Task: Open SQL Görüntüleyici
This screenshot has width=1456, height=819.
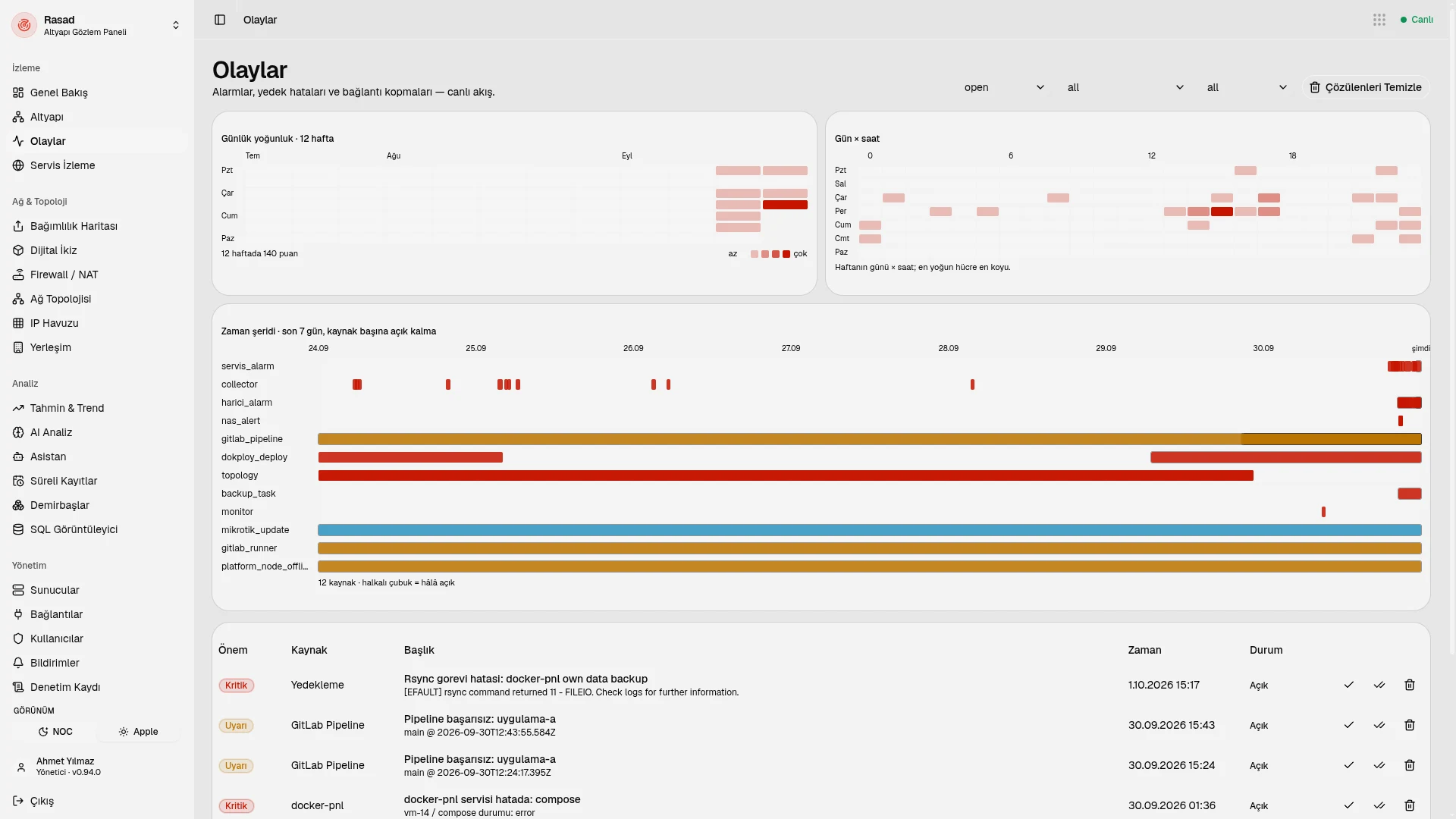Action: click(x=97, y=529)
